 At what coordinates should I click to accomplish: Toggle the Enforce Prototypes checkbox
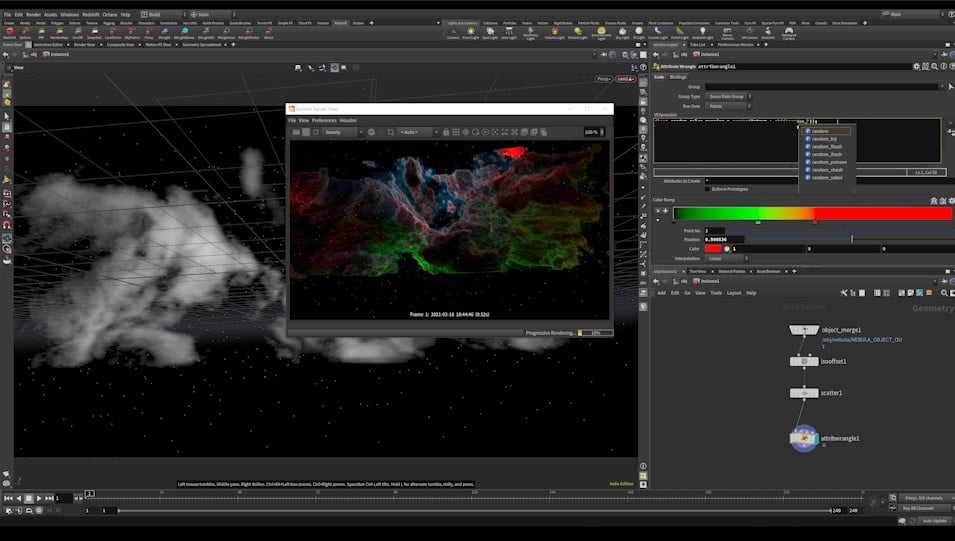coord(707,189)
